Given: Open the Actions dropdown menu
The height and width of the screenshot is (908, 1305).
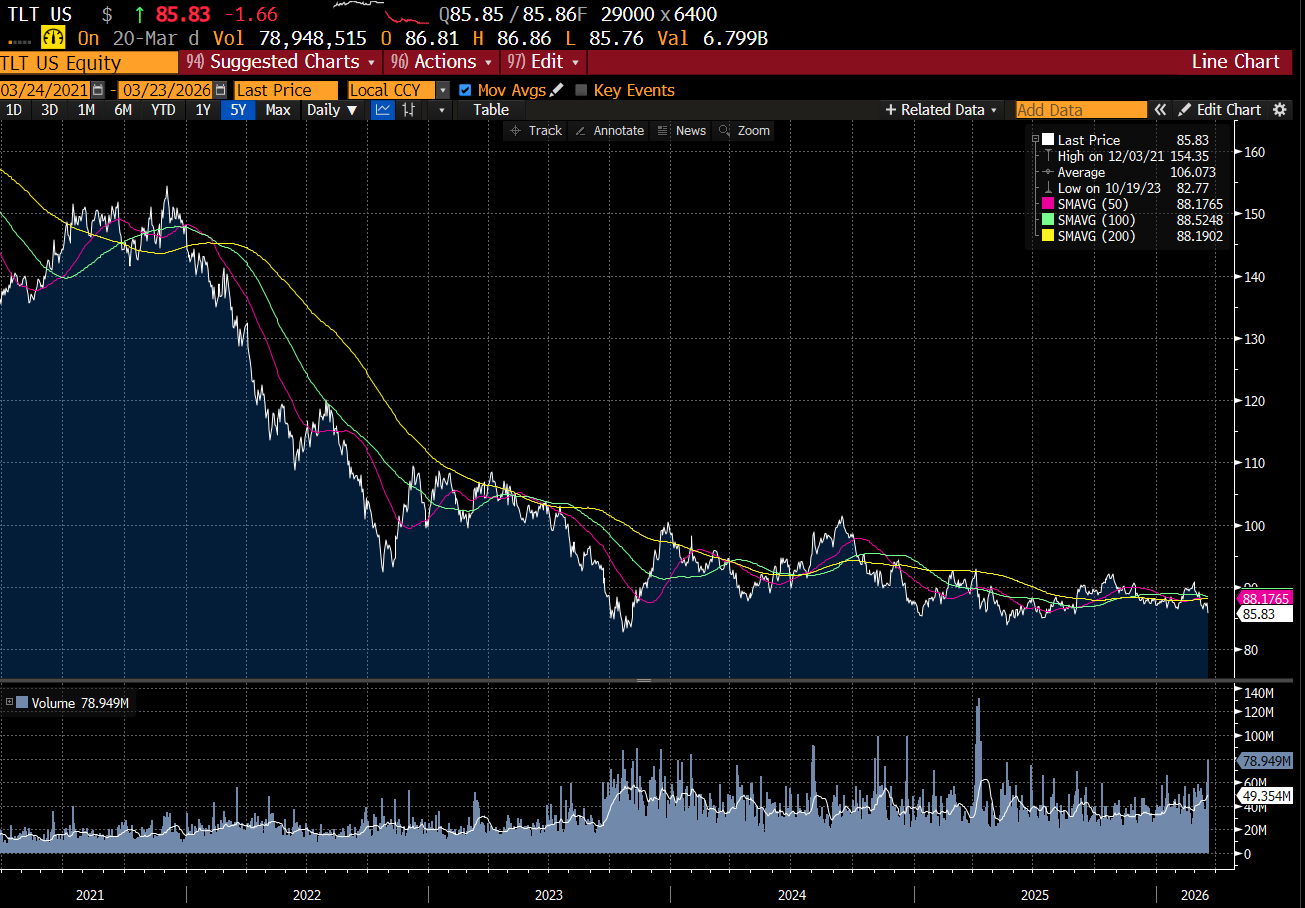Looking at the screenshot, I should click(442, 62).
